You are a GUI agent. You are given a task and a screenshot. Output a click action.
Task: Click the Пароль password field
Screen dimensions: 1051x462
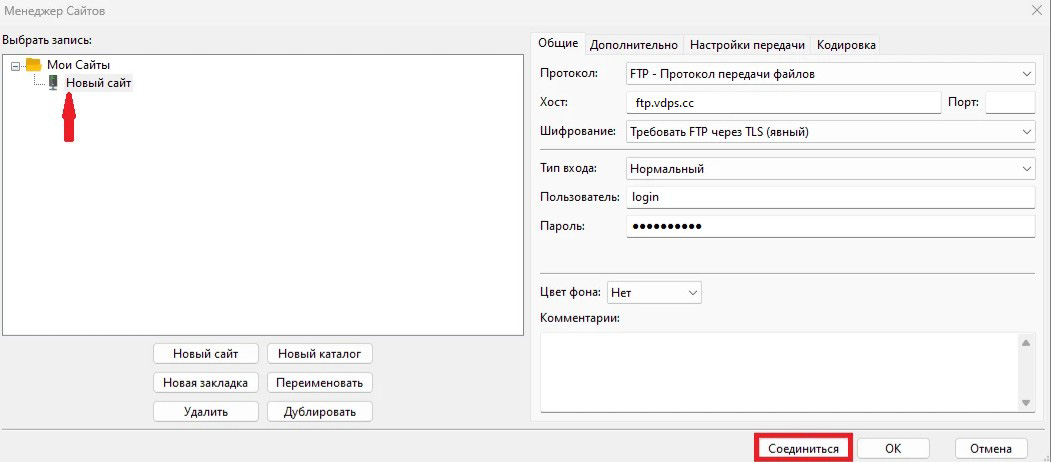click(x=830, y=226)
